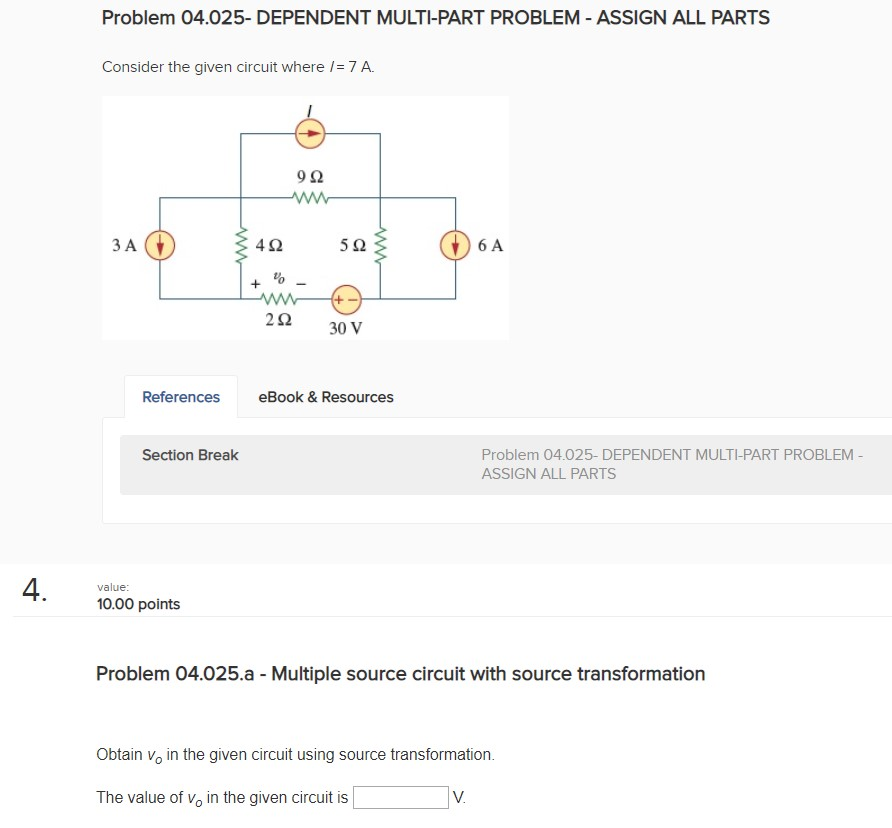Click the dependent current source labeled I
892x828 pixels.
(x=309, y=131)
